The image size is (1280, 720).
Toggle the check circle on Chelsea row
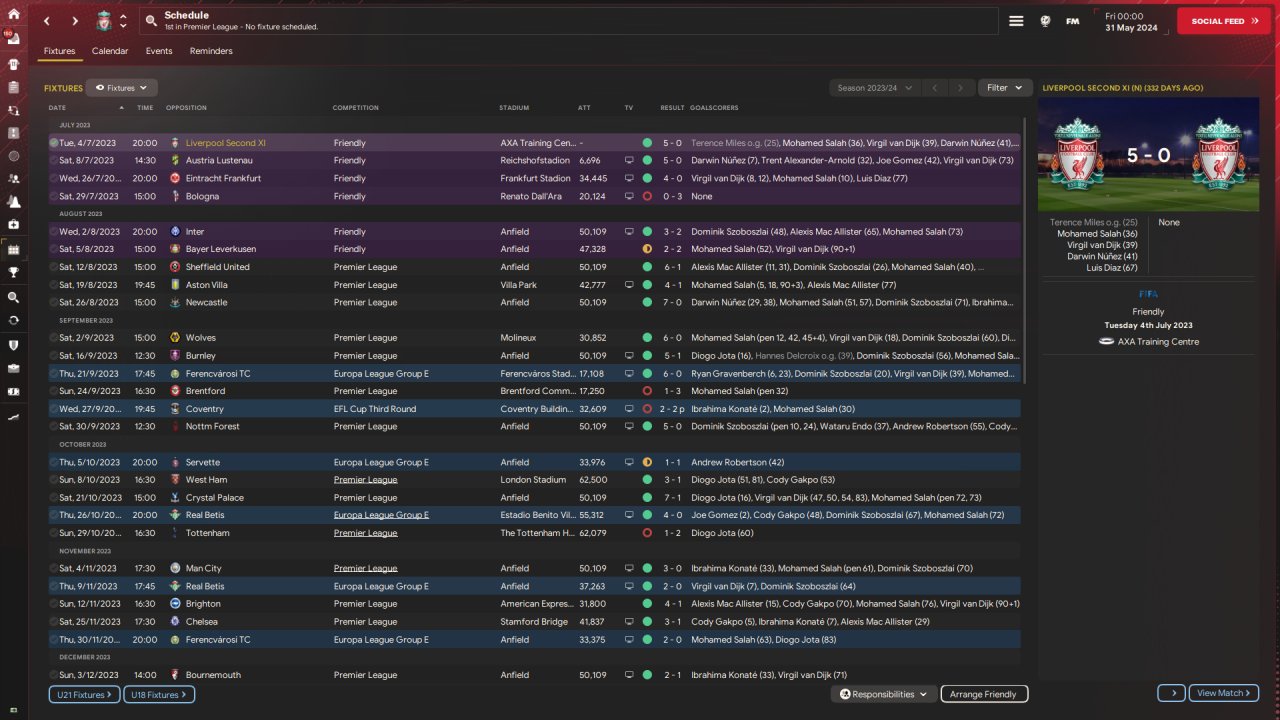pos(54,622)
